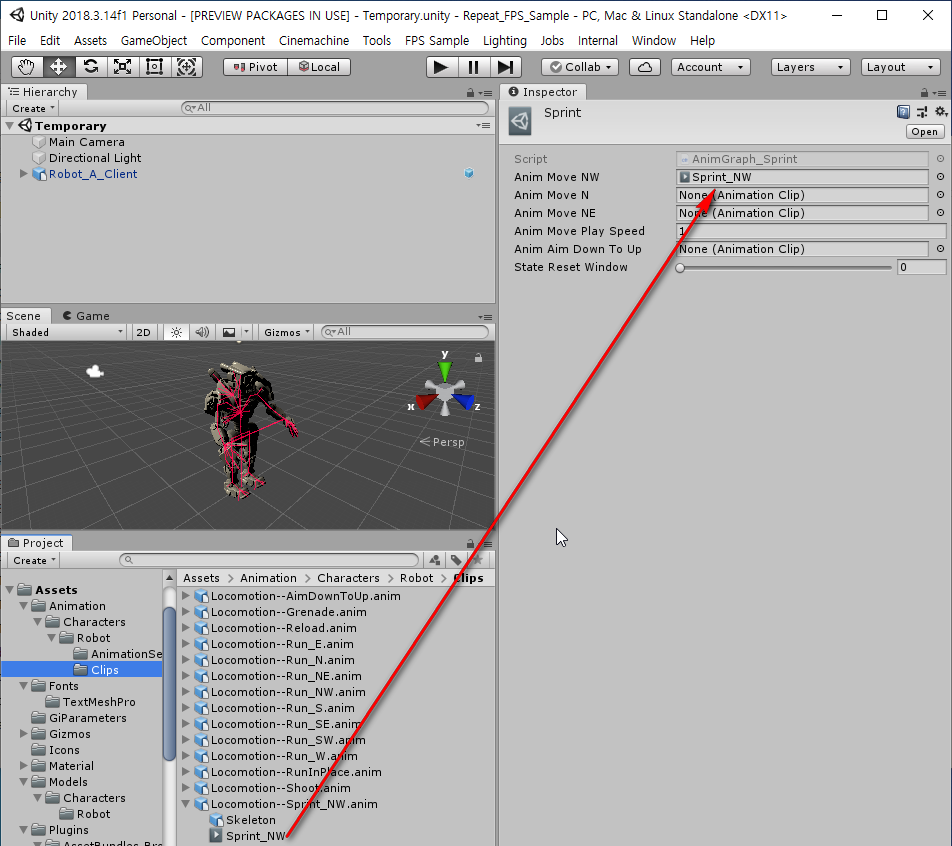Click the State Reset Window value field

(x=921, y=267)
